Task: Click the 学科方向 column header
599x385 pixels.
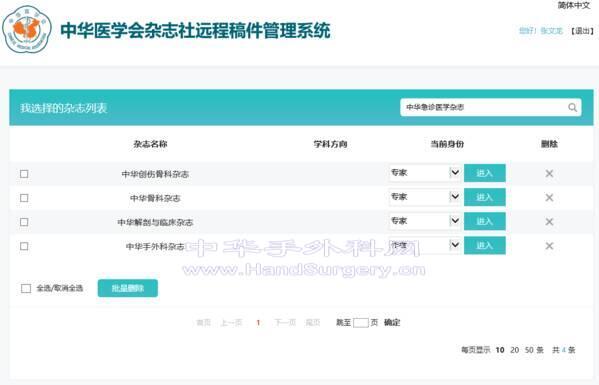Action: pyautogui.click(x=330, y=144)
